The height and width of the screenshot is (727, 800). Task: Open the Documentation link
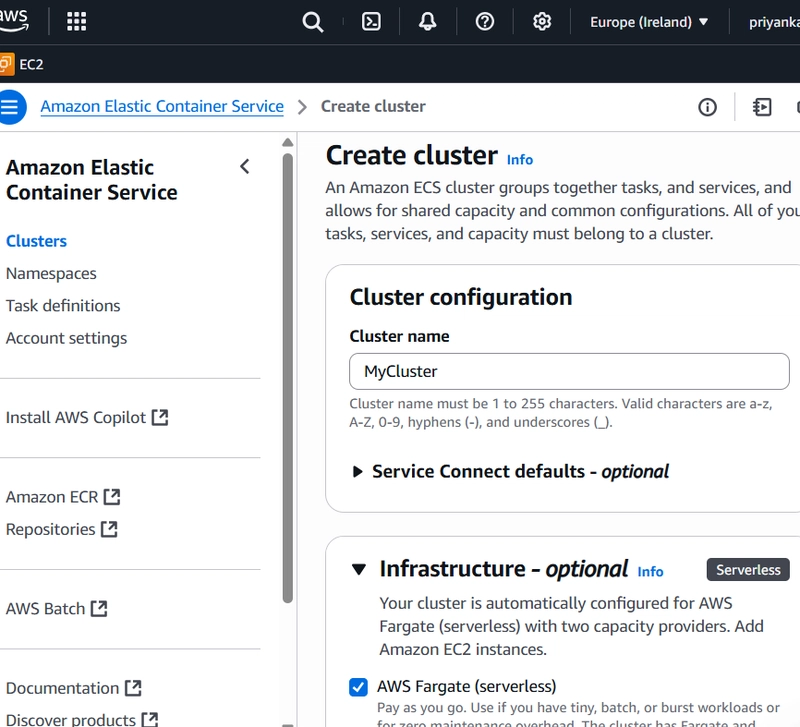click(62, 688)
